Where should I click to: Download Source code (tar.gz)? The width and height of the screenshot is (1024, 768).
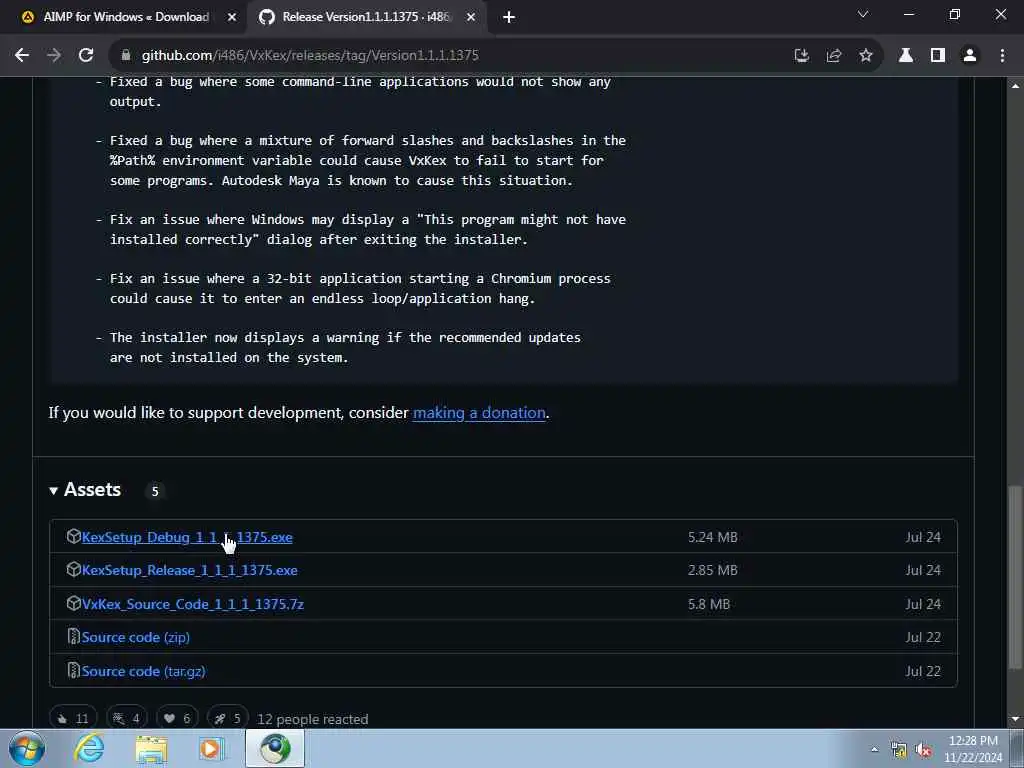click(x=144, y=671)
